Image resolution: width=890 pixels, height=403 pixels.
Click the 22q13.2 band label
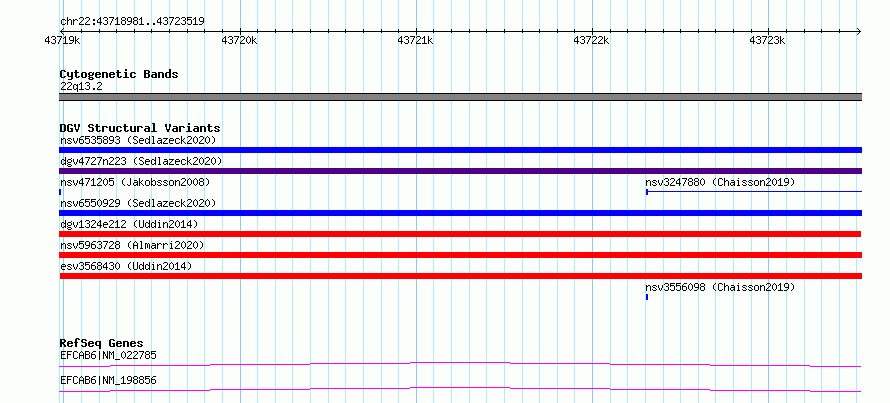81,87
